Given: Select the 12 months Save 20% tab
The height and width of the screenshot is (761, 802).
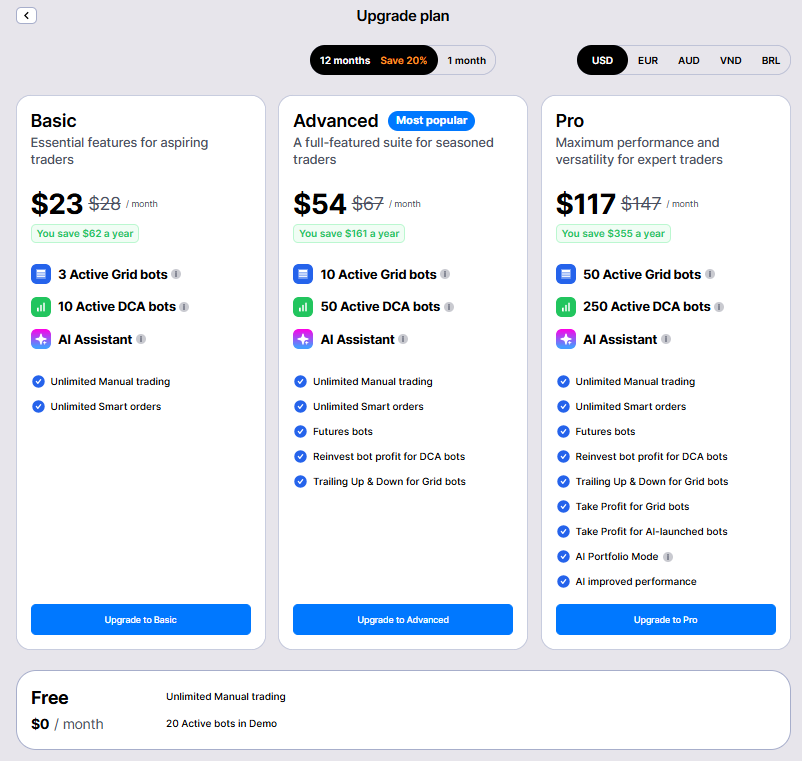Looking at the screenshot, I should pos(373,60).
